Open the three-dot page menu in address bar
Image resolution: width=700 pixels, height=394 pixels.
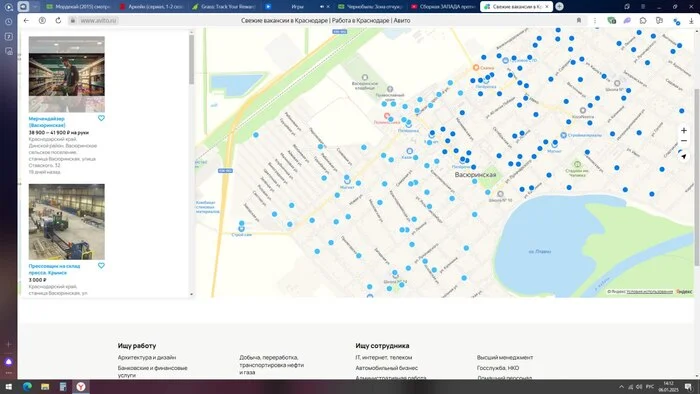[595, 21]
